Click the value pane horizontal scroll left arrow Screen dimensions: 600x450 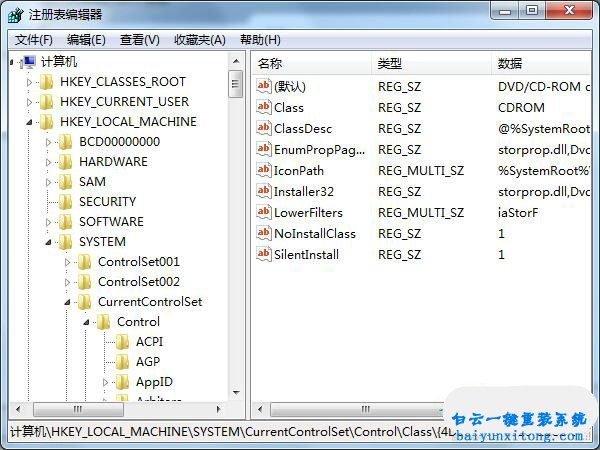pos(260,409)
